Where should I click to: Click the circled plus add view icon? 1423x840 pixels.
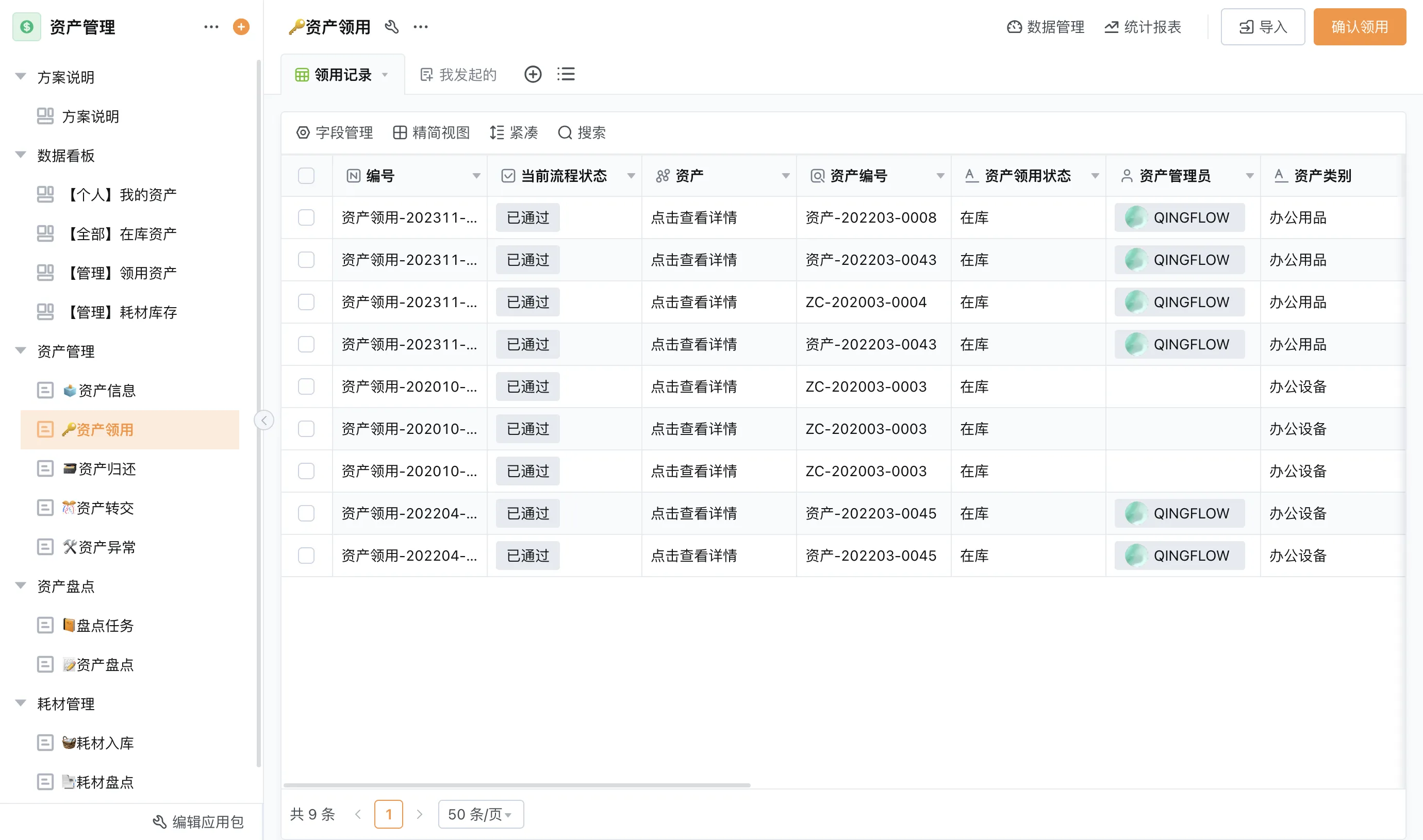[533, 74]
